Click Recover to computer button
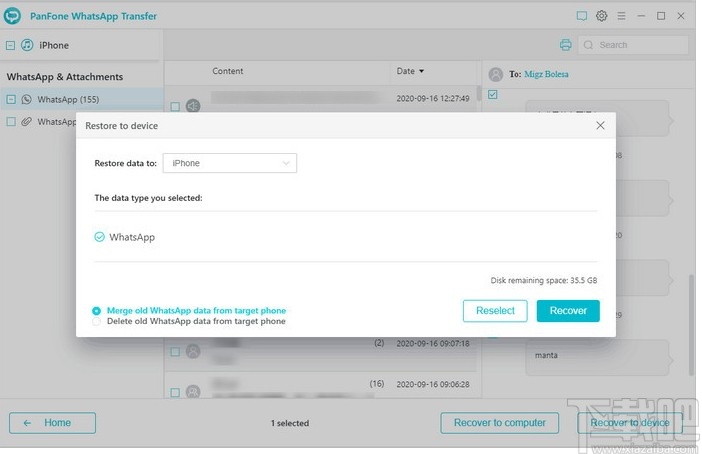702x454 pixels. click(500, 423)
